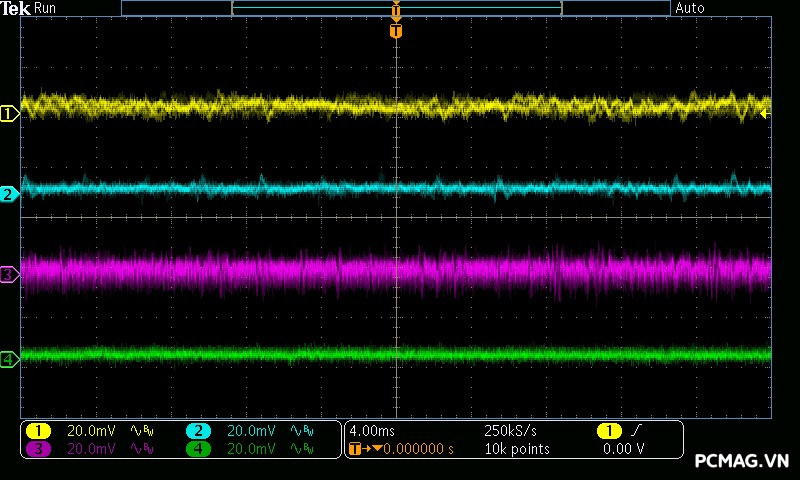
Task: Click the channel 1 yellow ground marker
Action: click(9, 114)
